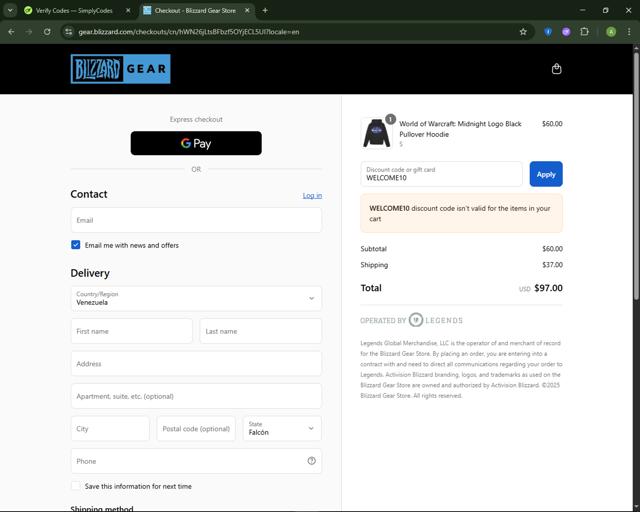Open the Country/Region dropdown
The image size is (640, 512).
click(x=196, y=298)
